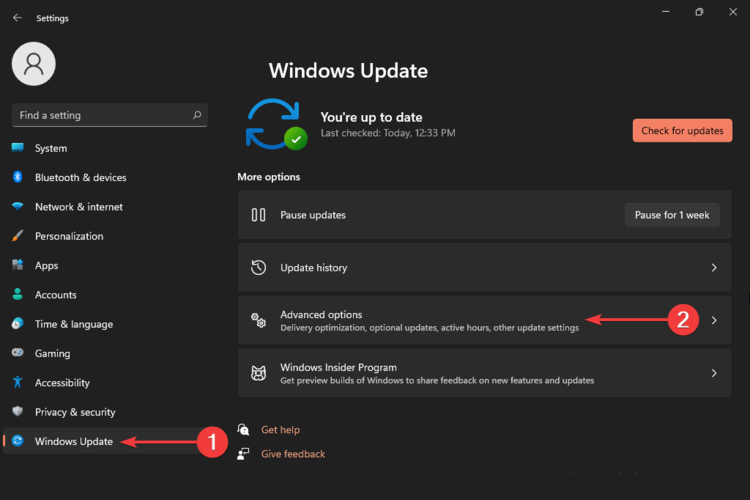Click the Accessibility person icon
This screenshot has width=750, height=500.
pyautogui.click(x=17, y=382)
